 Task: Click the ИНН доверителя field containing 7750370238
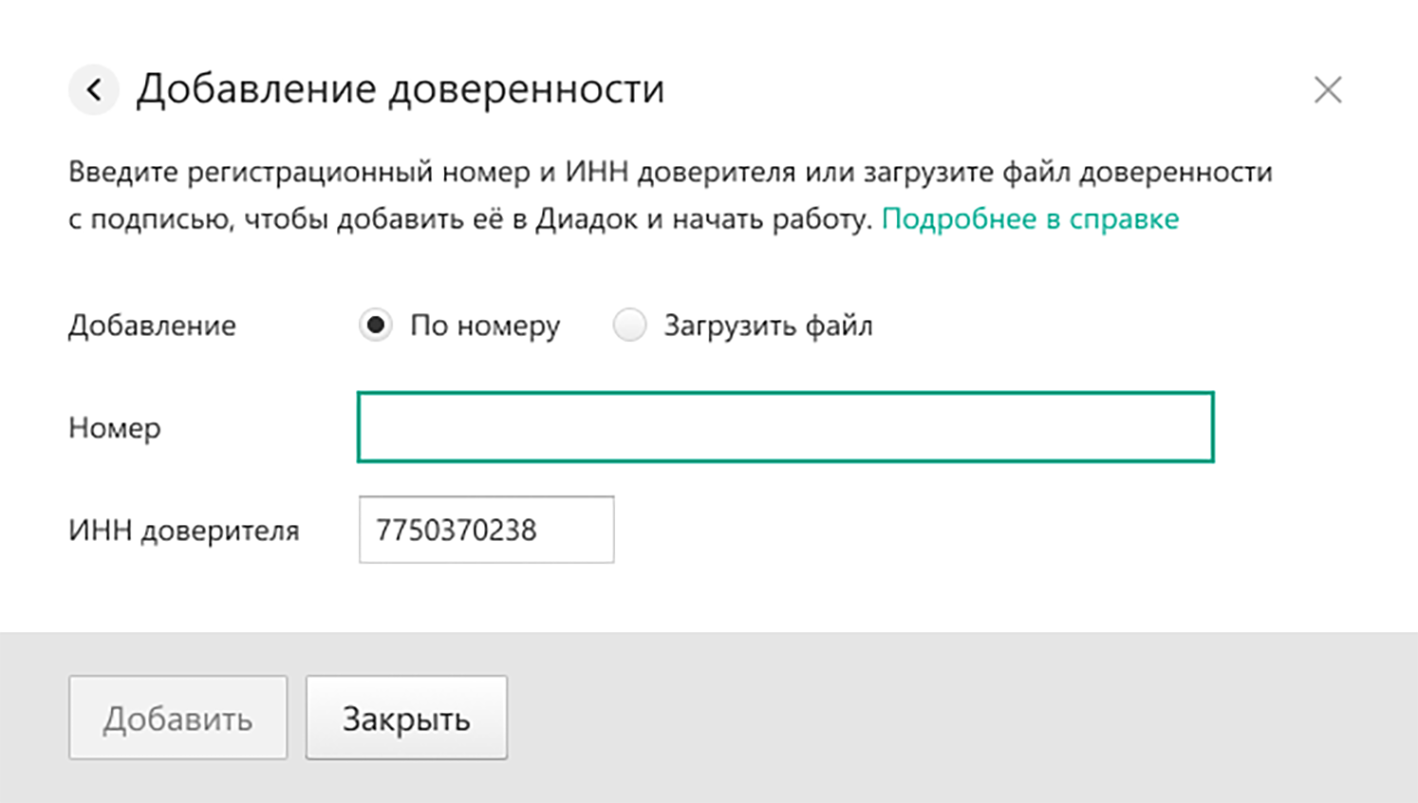click(x=486, y=530)
